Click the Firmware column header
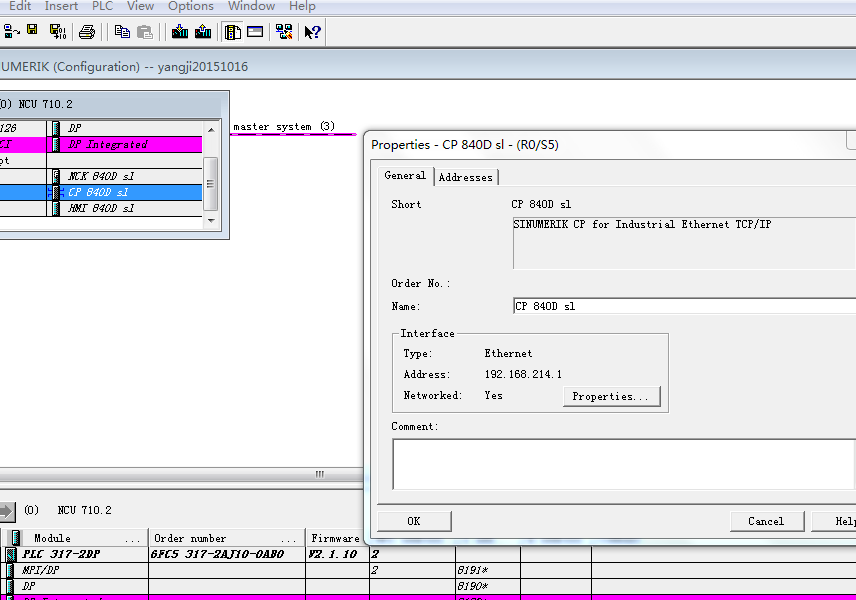Viewport: 856px width, 600px height. coord(337,538)
